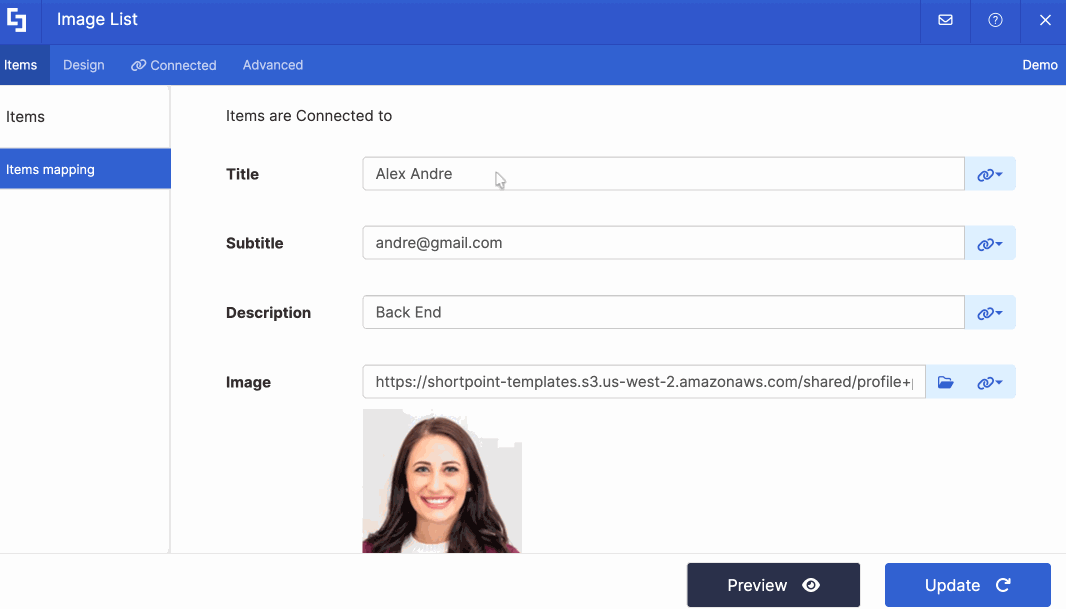This screenshot has height=609, width=1066.
Task: Click the Demo link in the header
Action: tap(1039, 65)
